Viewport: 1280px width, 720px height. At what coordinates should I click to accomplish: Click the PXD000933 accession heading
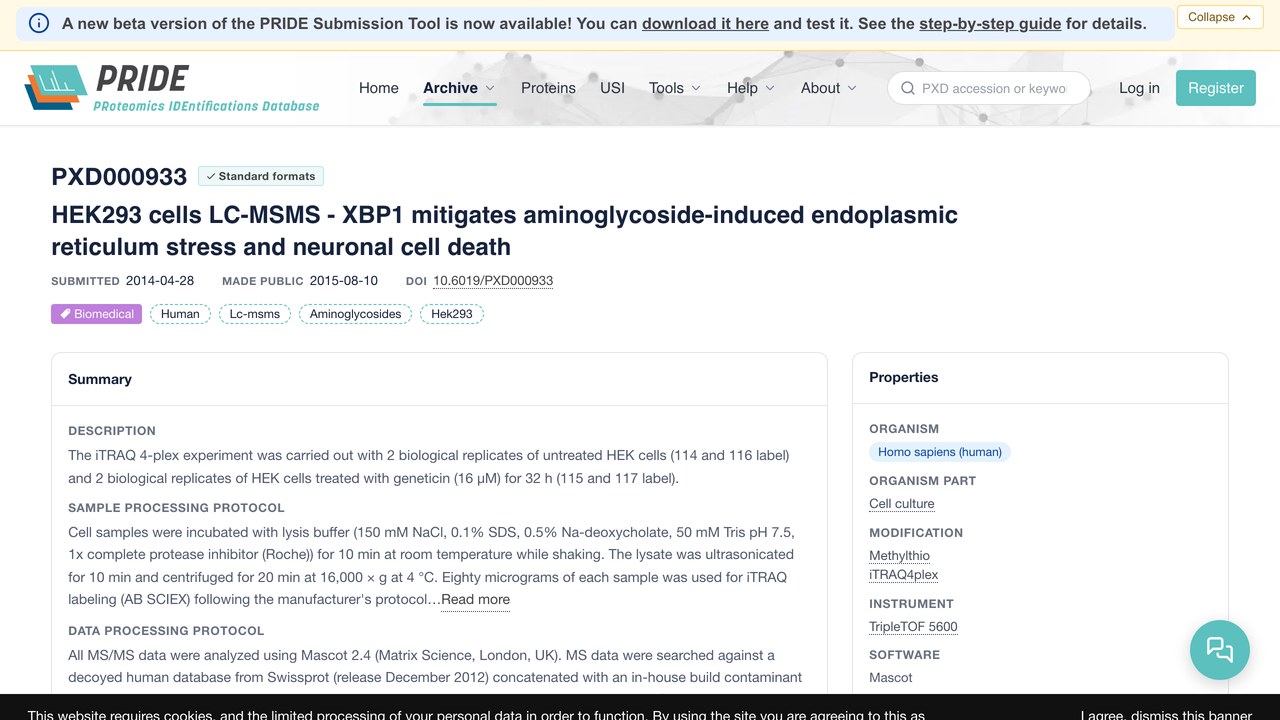119,177
